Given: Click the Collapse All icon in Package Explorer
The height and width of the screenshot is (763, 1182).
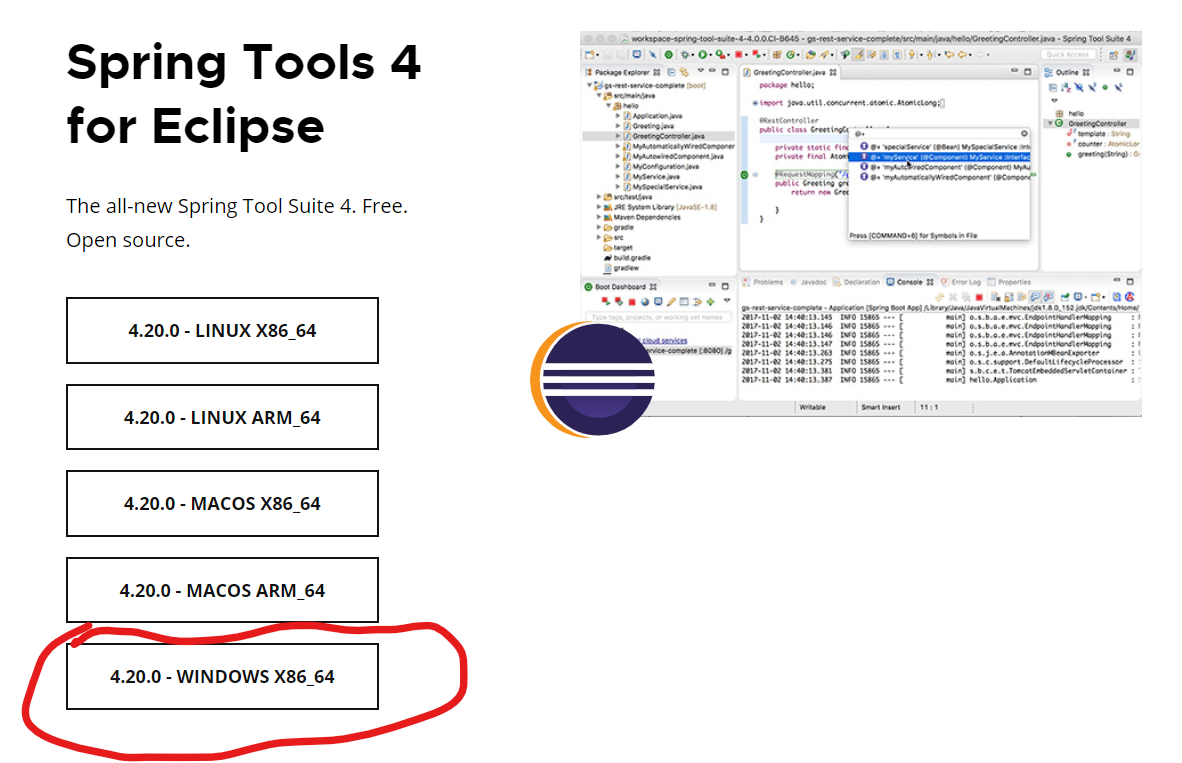Looking at the screenshot, I should click(671, 72).
